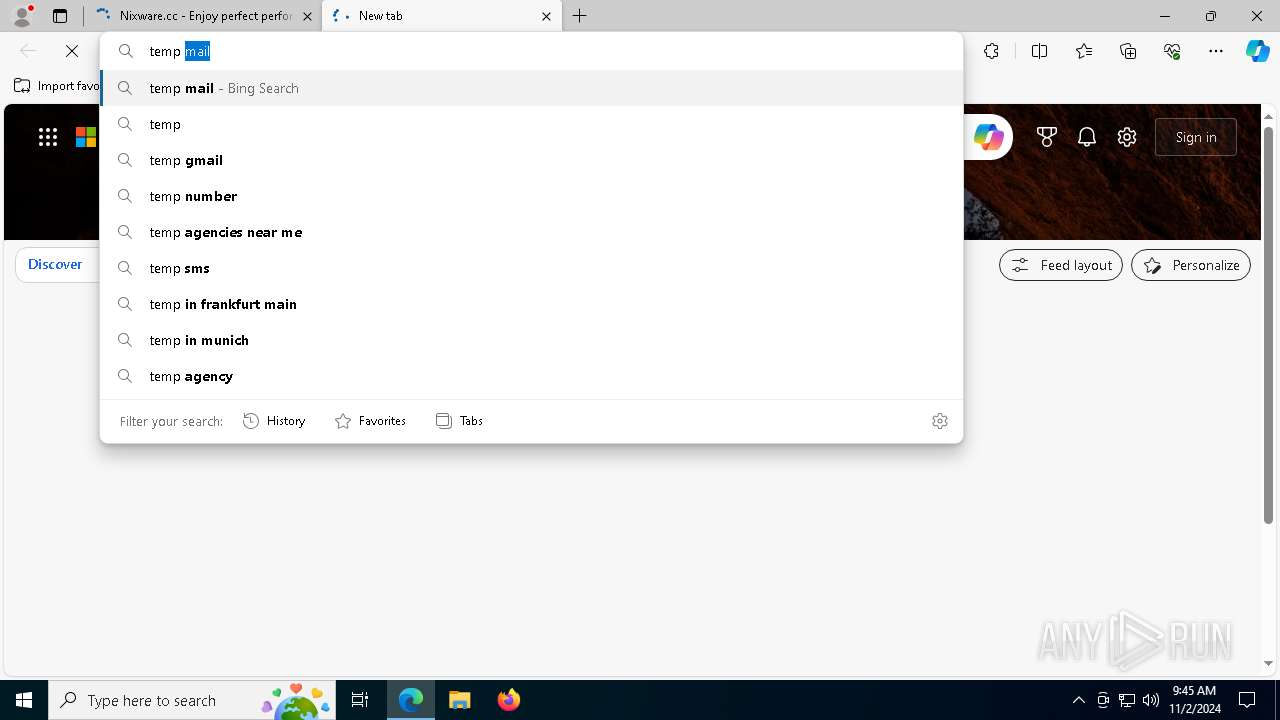Image resolution: width=1280 pixels, height=720 pixels.
Task: Open the Copilot sidebar icon
Action: [1257, 51]
